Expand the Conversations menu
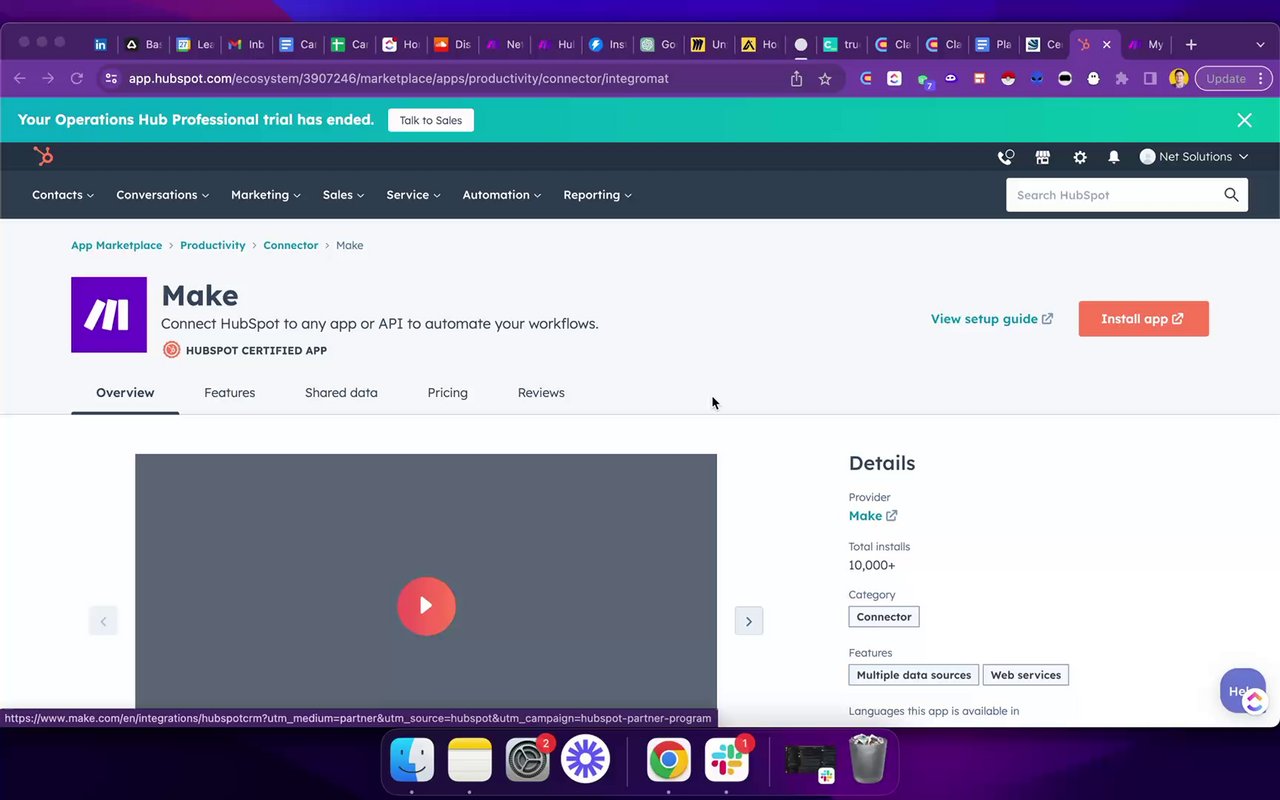1280x800 pixels. coord(163,195)
